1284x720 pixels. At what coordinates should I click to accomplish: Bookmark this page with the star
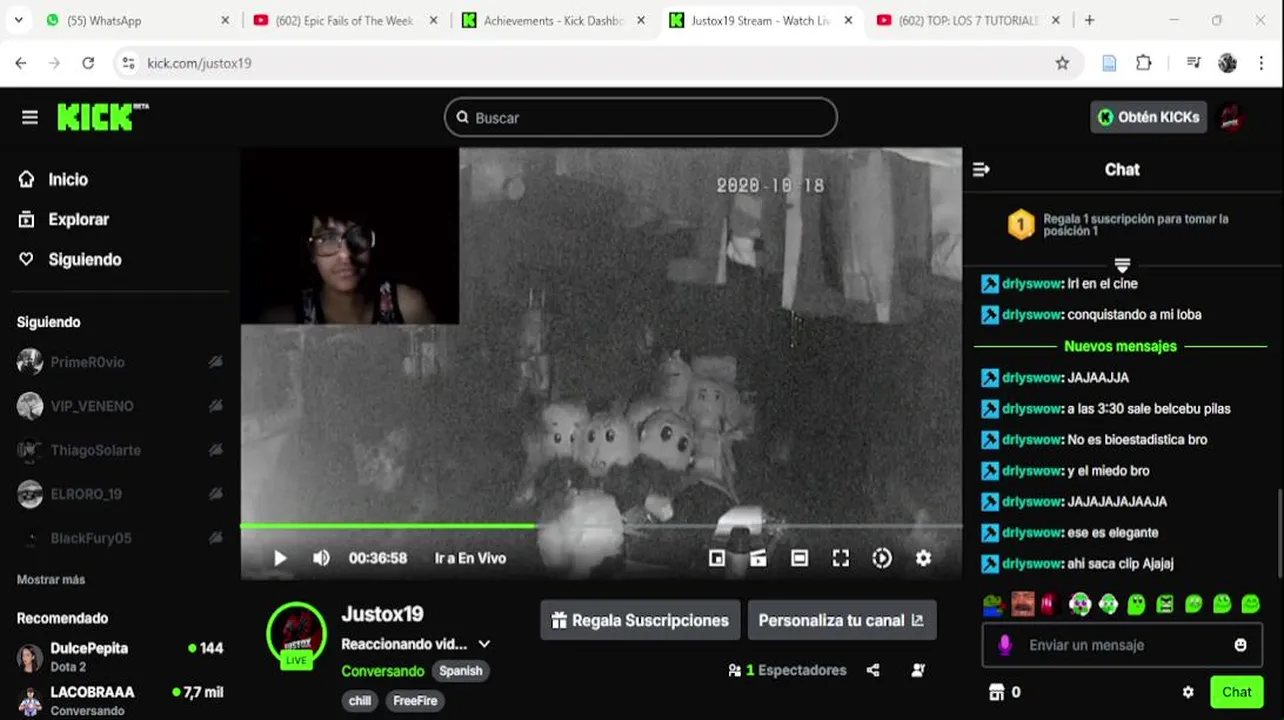(1062, 63)
